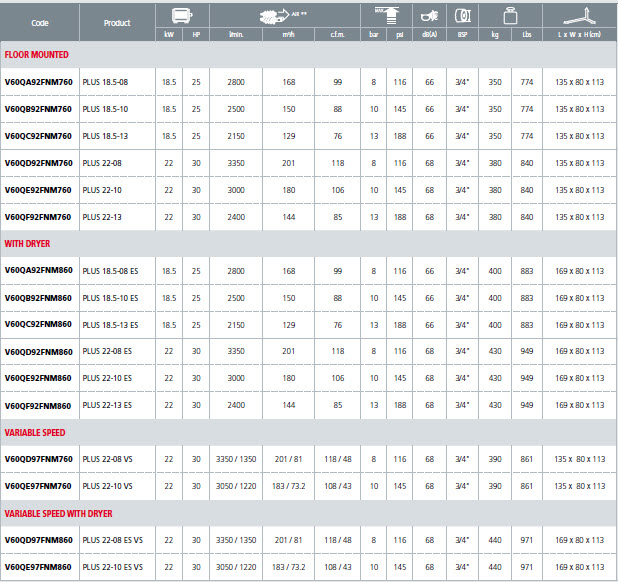This screenshot has height=582, width=618.
Task: Click code V60QA92FNM860
Action: point(39,270)
